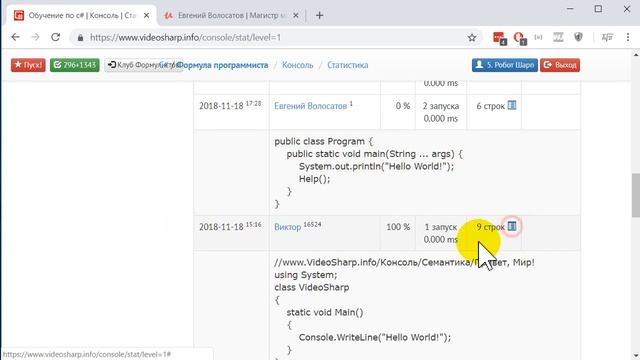Click the System.out.println code line
This screenshot has width=640, height=360.
[376, 166]
